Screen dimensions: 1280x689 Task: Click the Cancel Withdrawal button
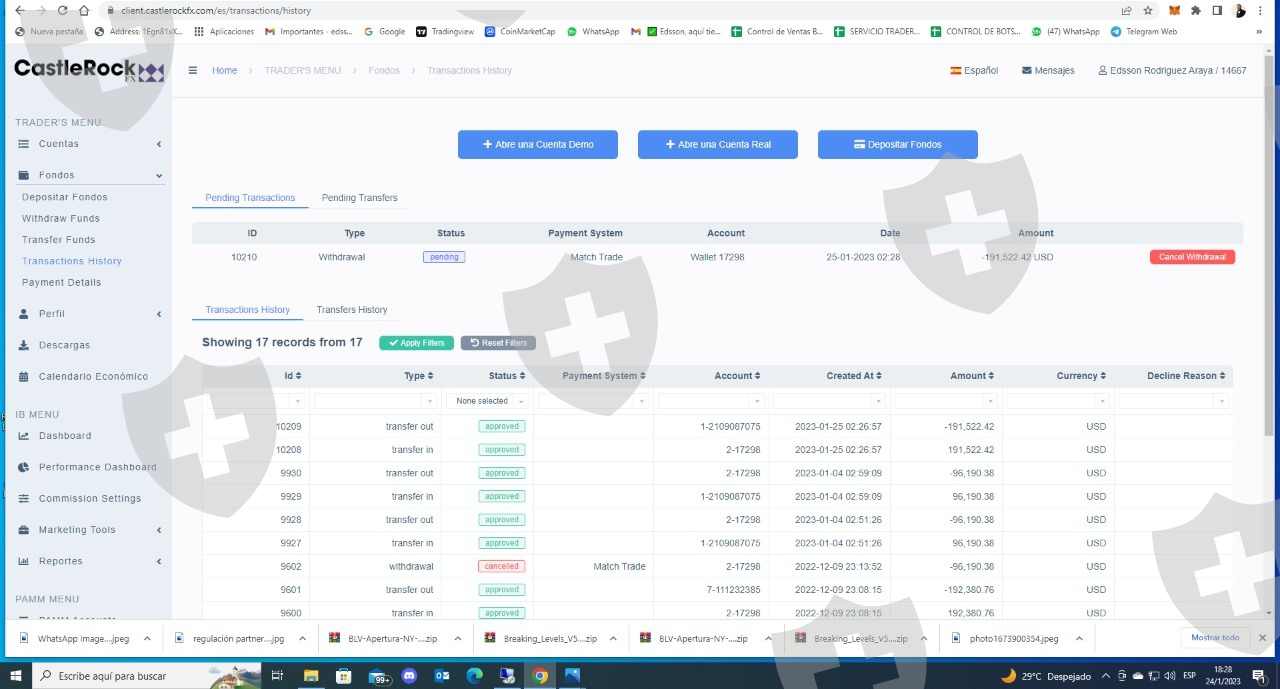pos(1192,257)
